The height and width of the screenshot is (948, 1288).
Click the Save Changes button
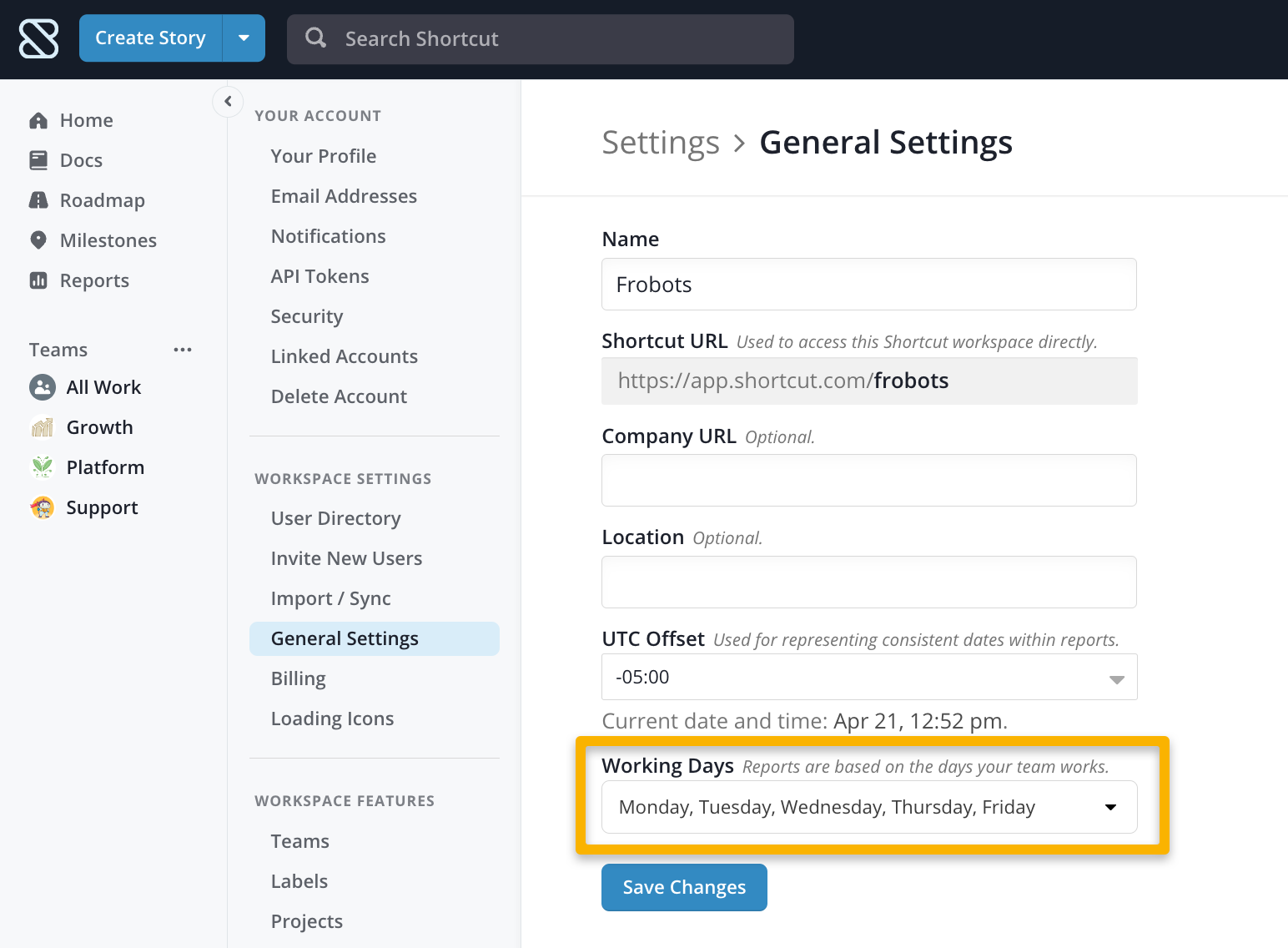click(x=684, y=887)
